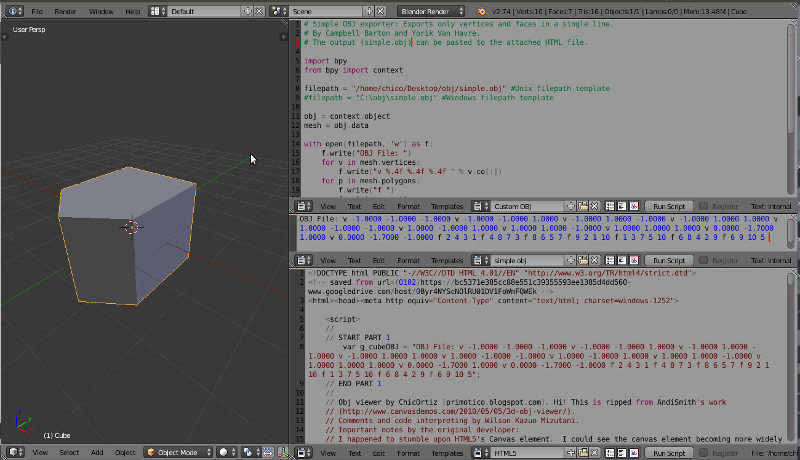Enable Register checkbox in Custom OBJ editor

[703, 206]
